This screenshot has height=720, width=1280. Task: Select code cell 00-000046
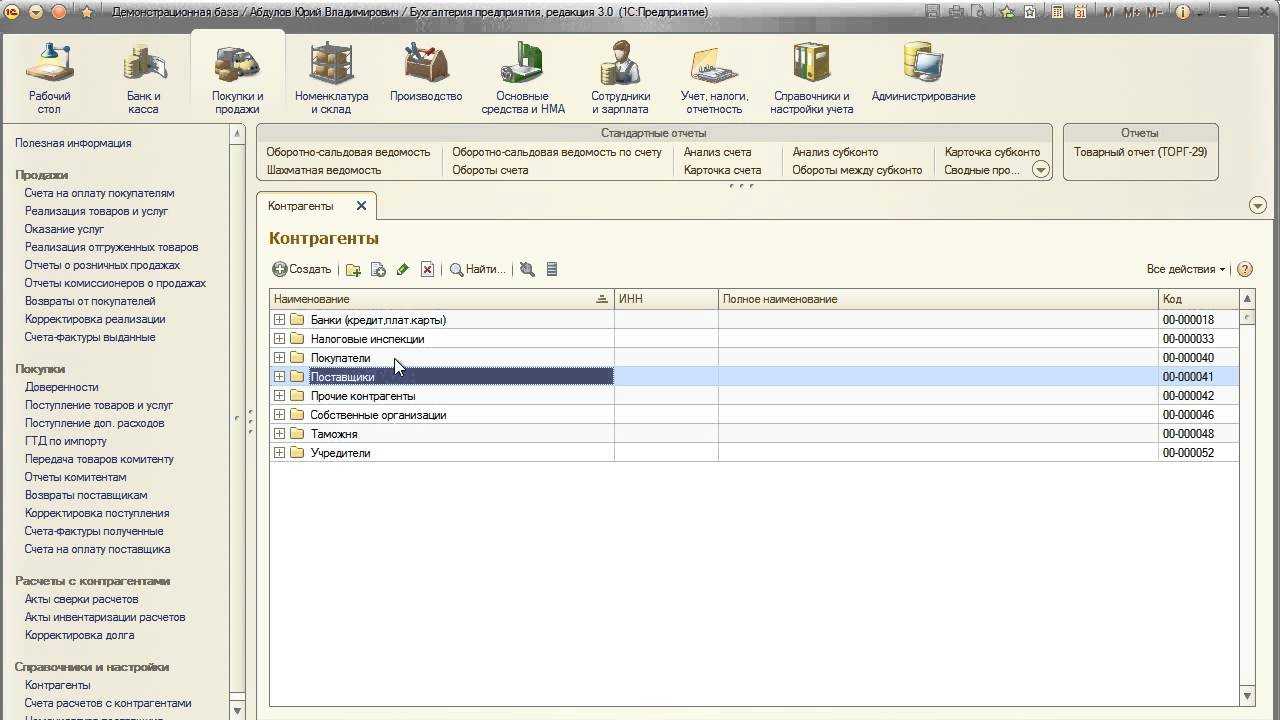click(x=1198, y=415)
